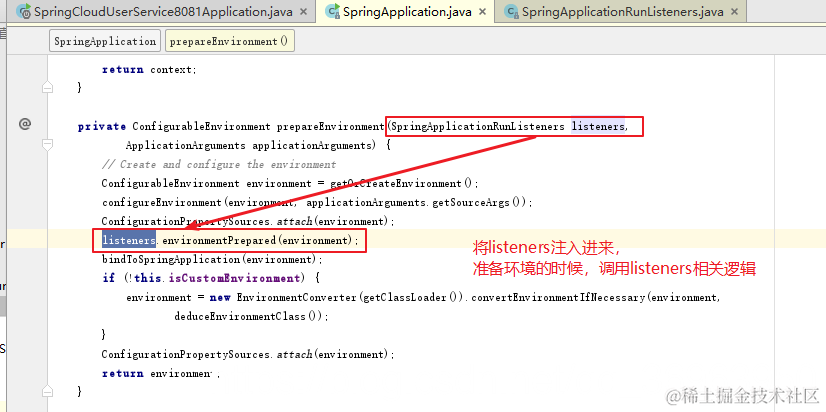Viewport: 826px width, 412px height.
Task: Click bindToSpringApplication(environment) call
Action: 210,259
